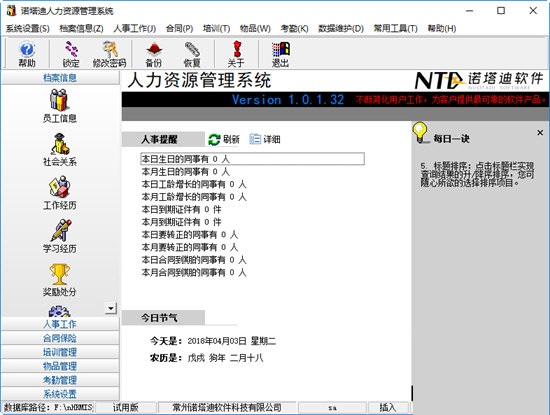Open 修改密码 change password tool
Image resolution: width=550 pixels, height=415 pixels.
[x=109, y=54]
